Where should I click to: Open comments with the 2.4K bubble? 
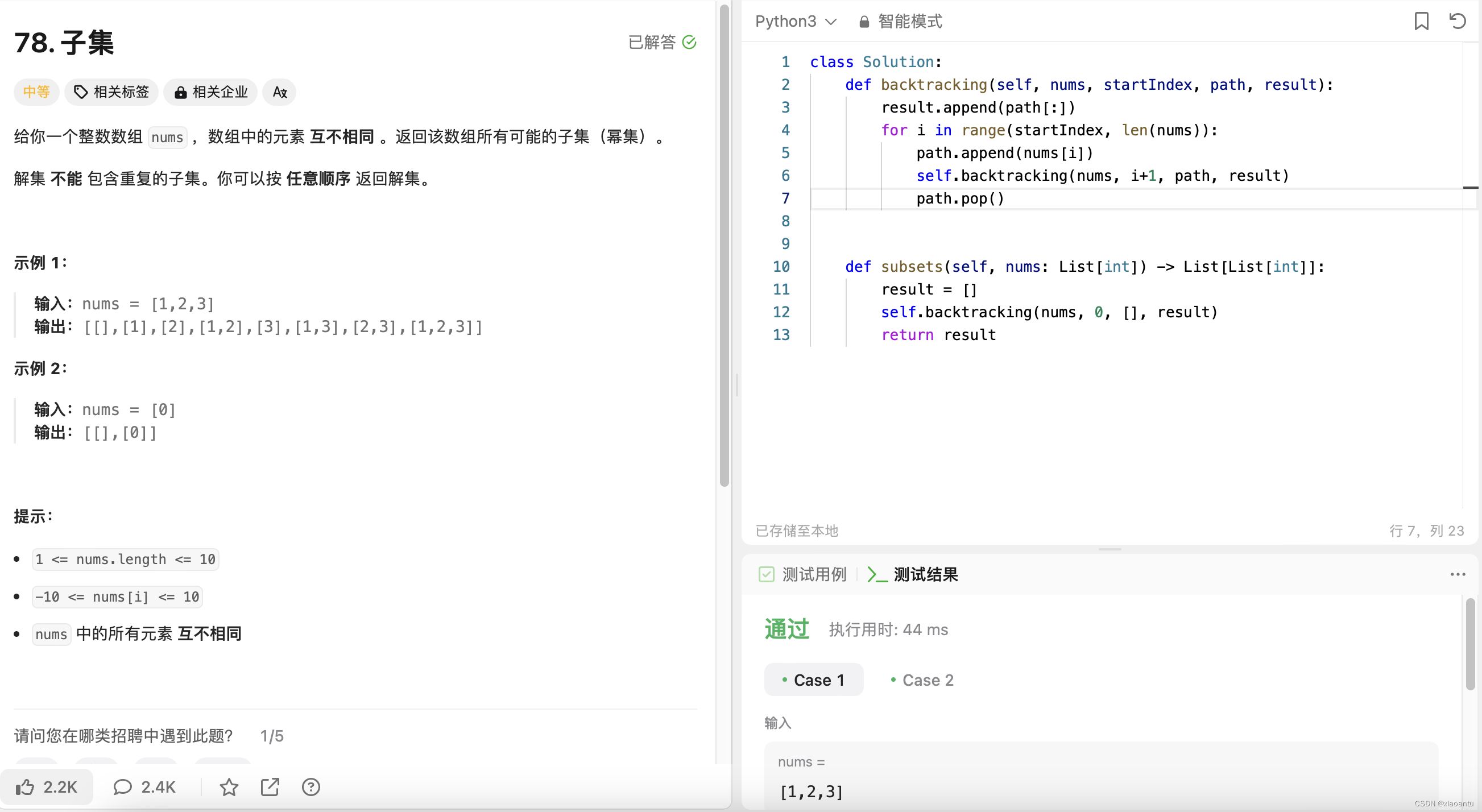click(144, 787)
